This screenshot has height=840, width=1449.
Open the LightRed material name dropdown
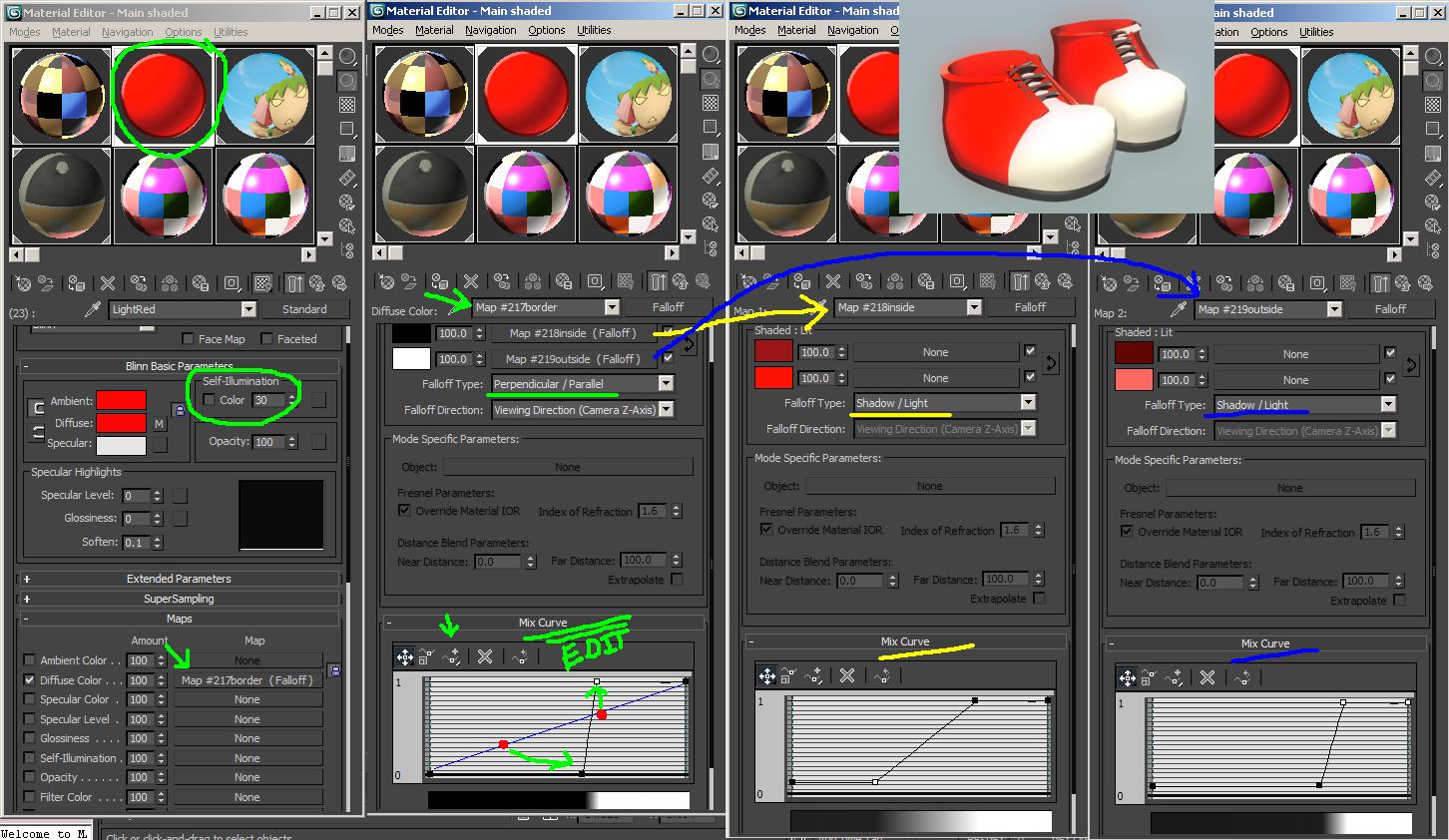coord(248,309)
